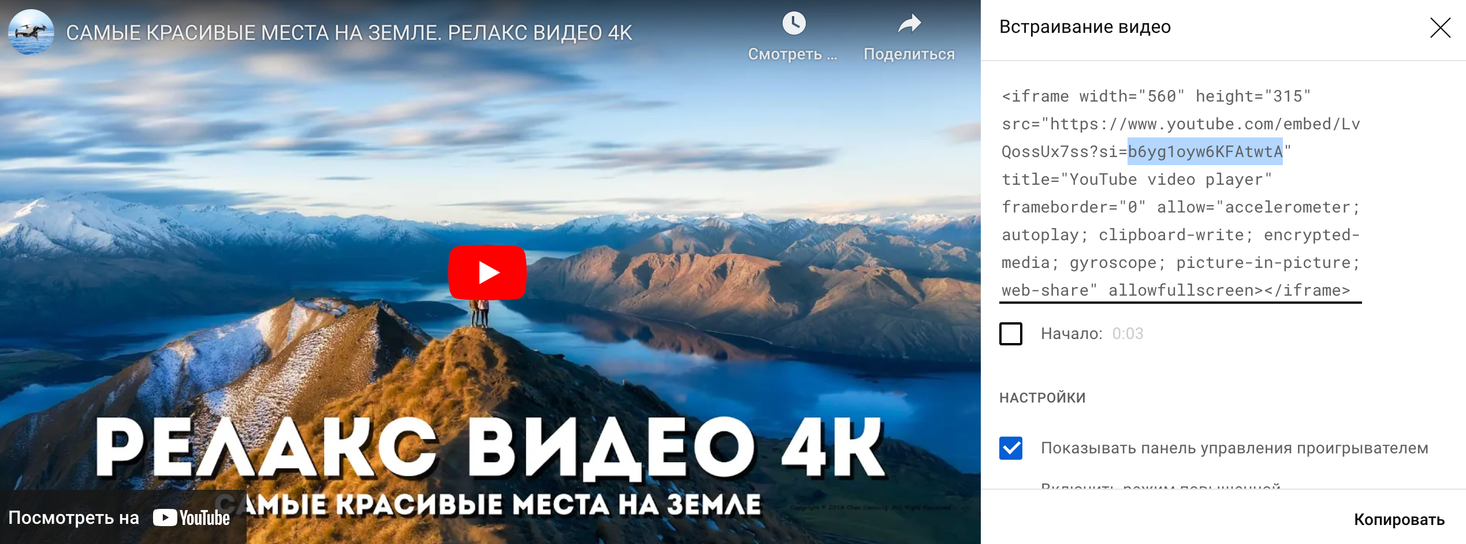Click the partially visible 'Включить режим повышенной' option

(x=1161, y=487)
